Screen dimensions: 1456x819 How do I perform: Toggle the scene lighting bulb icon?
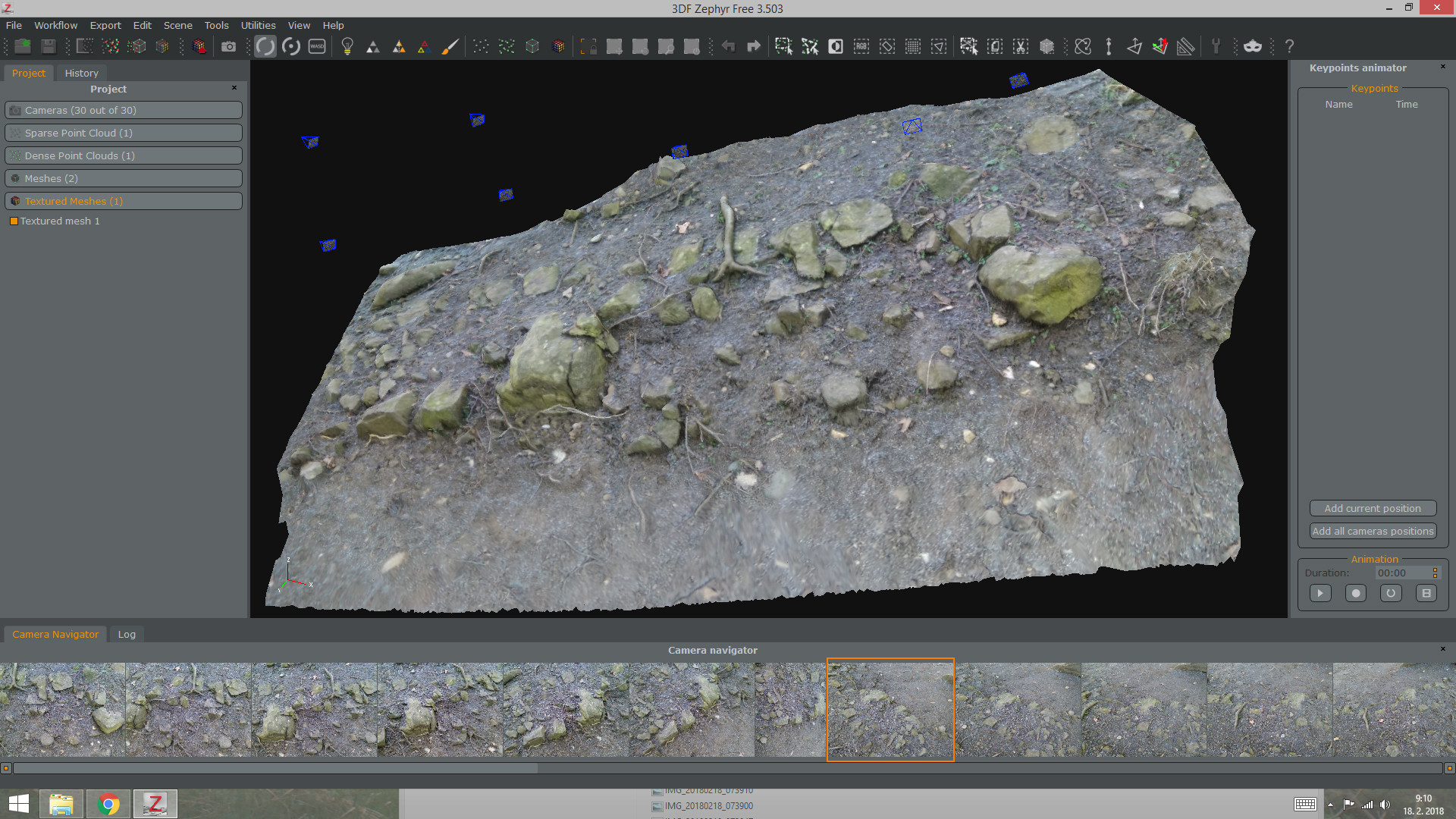coord(347,46)
